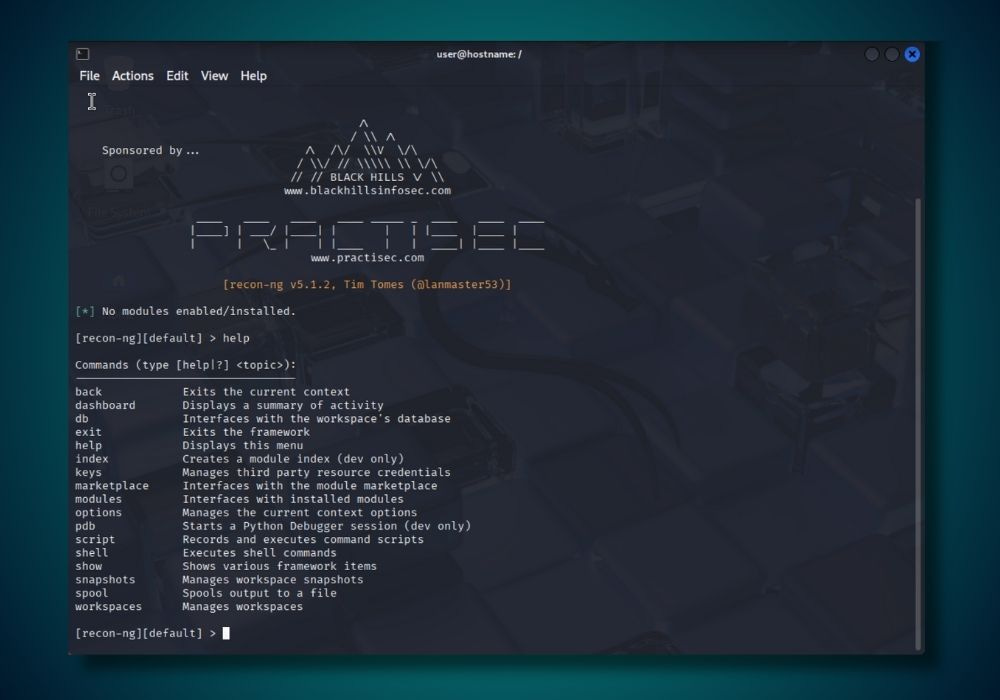Screen dimensions: 1000x700
Task: Click the 'workspaces' command name
Action: click(x=108, y=606)
